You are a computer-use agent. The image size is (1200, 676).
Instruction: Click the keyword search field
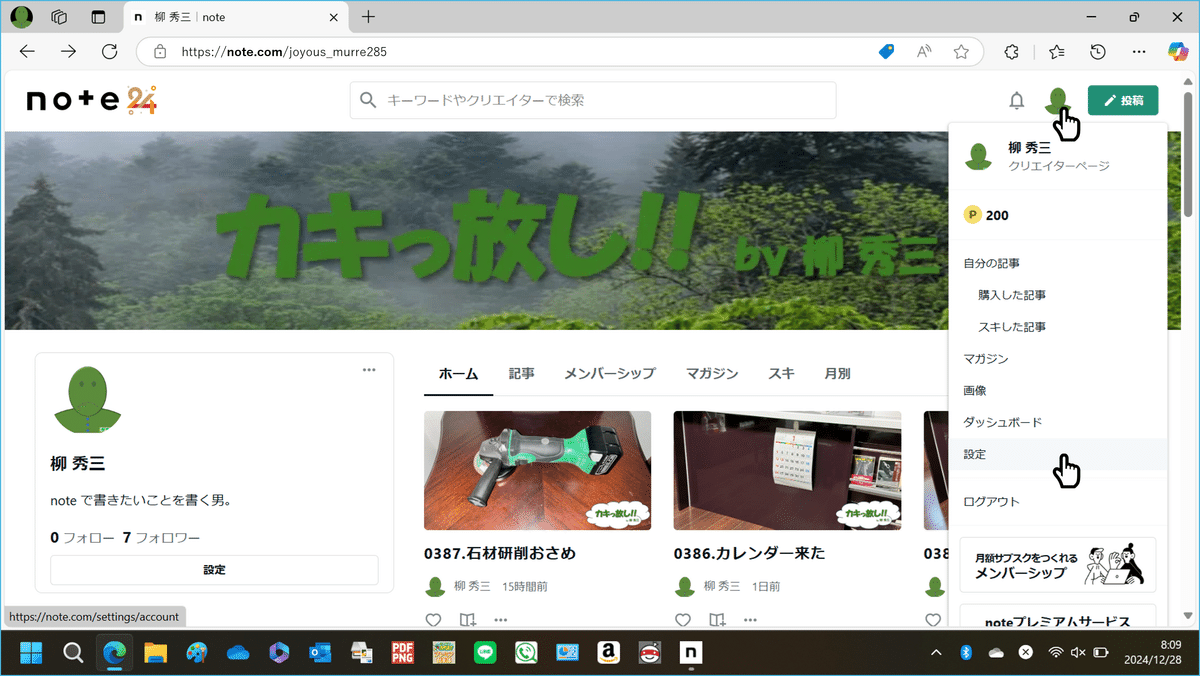(x=593, y=100)
